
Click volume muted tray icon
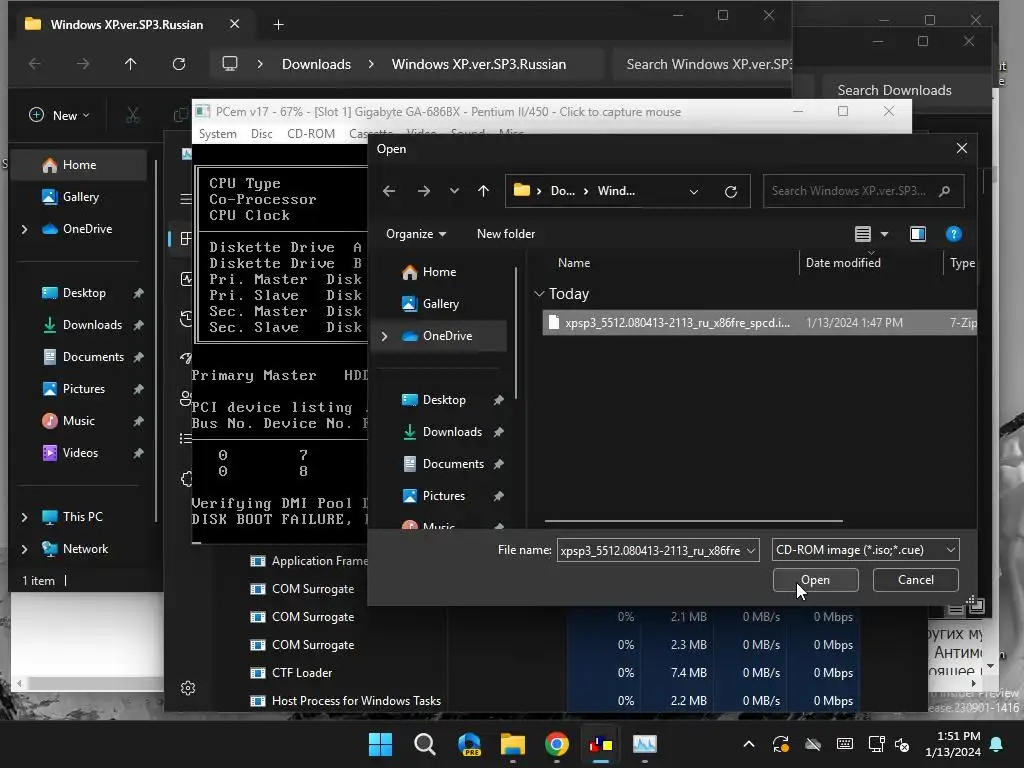coord(903,744)
